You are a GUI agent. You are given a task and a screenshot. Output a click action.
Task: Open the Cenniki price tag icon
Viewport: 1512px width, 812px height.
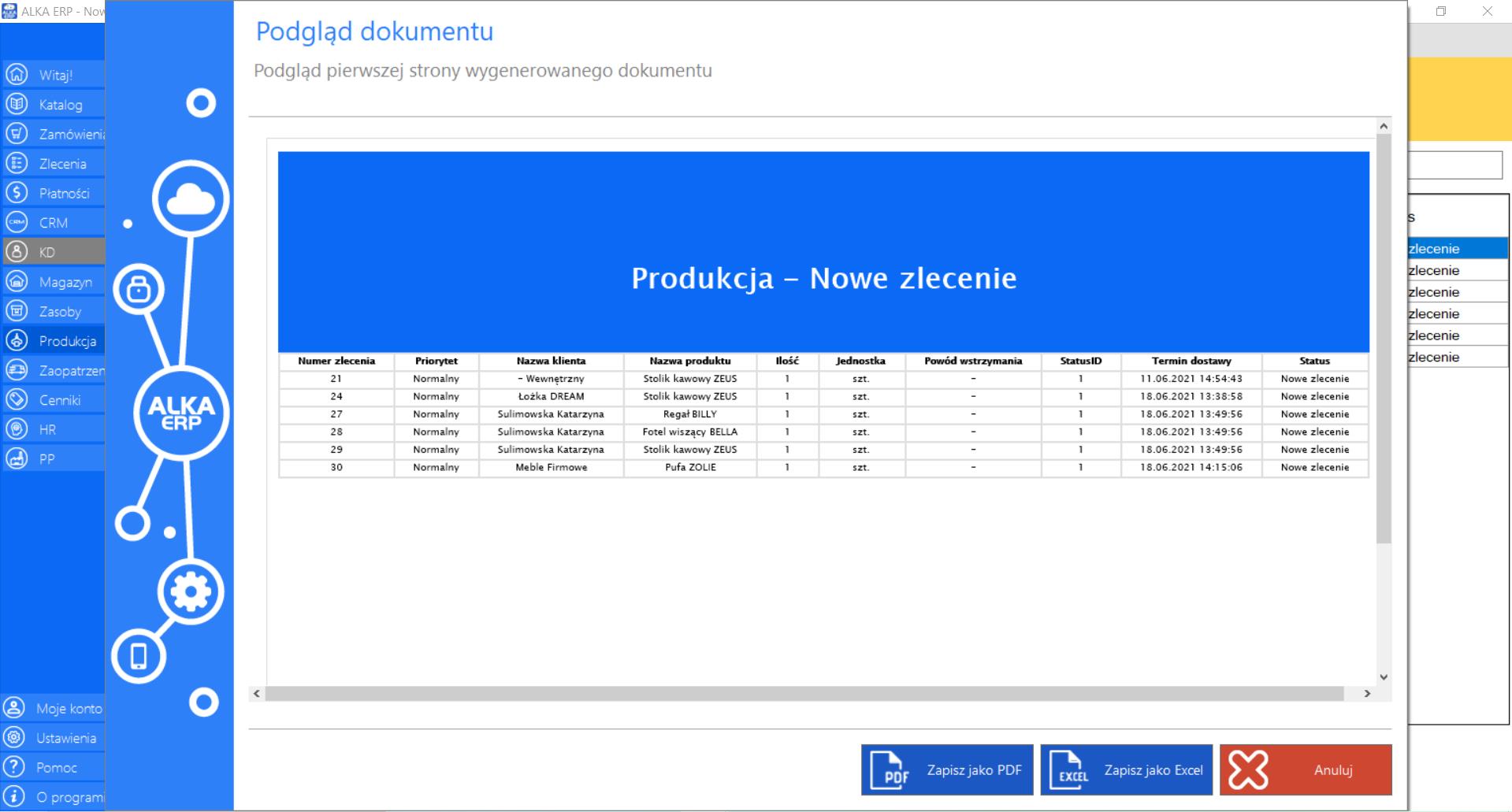(17, 399)
